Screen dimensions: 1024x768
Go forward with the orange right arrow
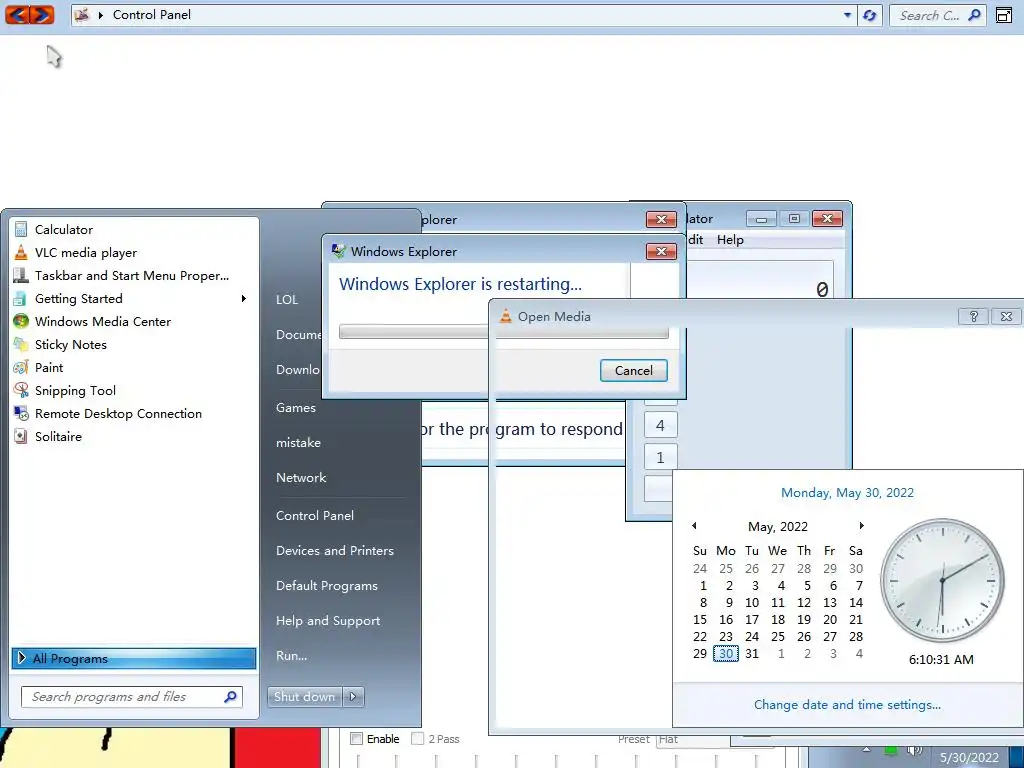(x=42, y=14)
